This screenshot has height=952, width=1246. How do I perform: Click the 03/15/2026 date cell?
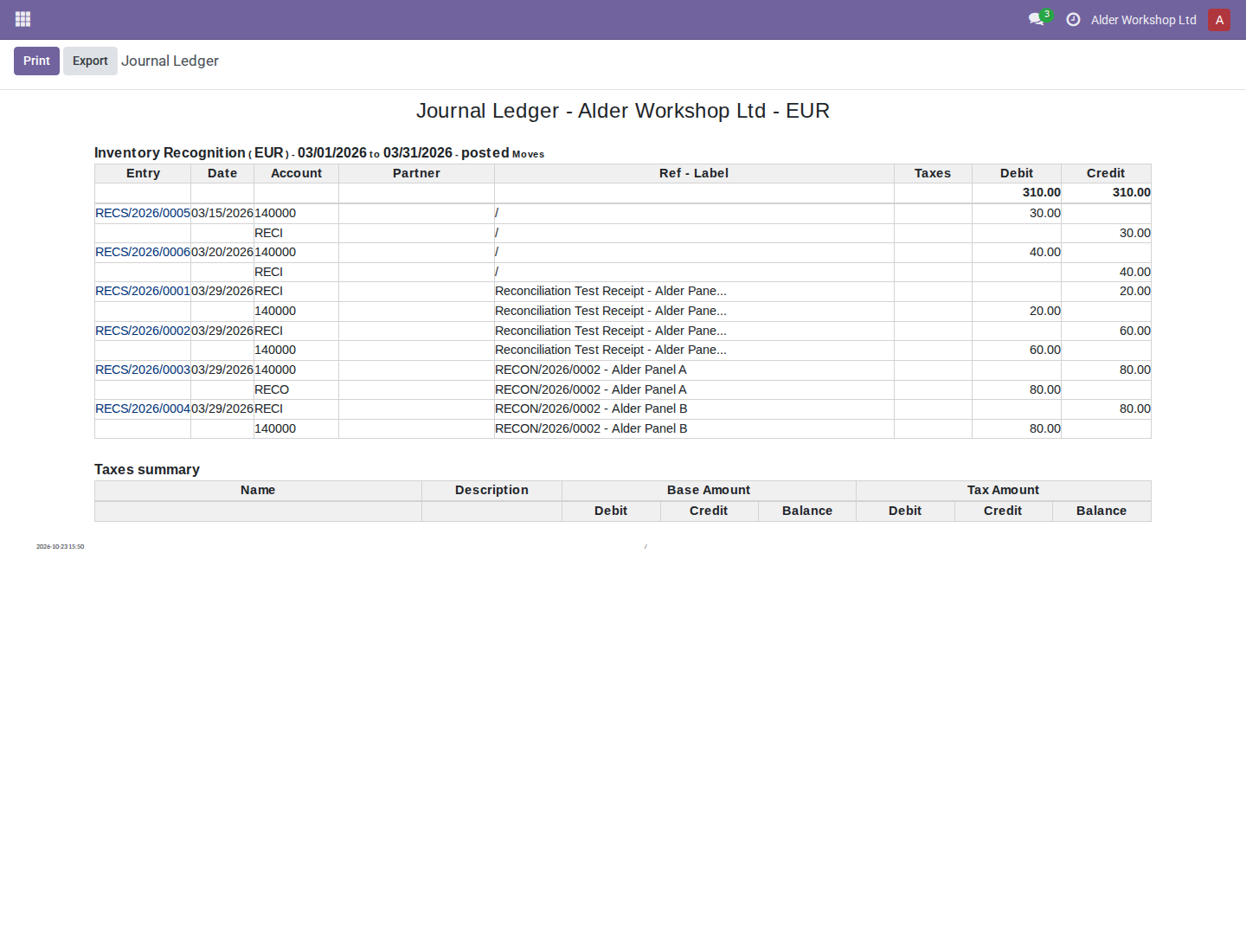click(x=222, y=213)
